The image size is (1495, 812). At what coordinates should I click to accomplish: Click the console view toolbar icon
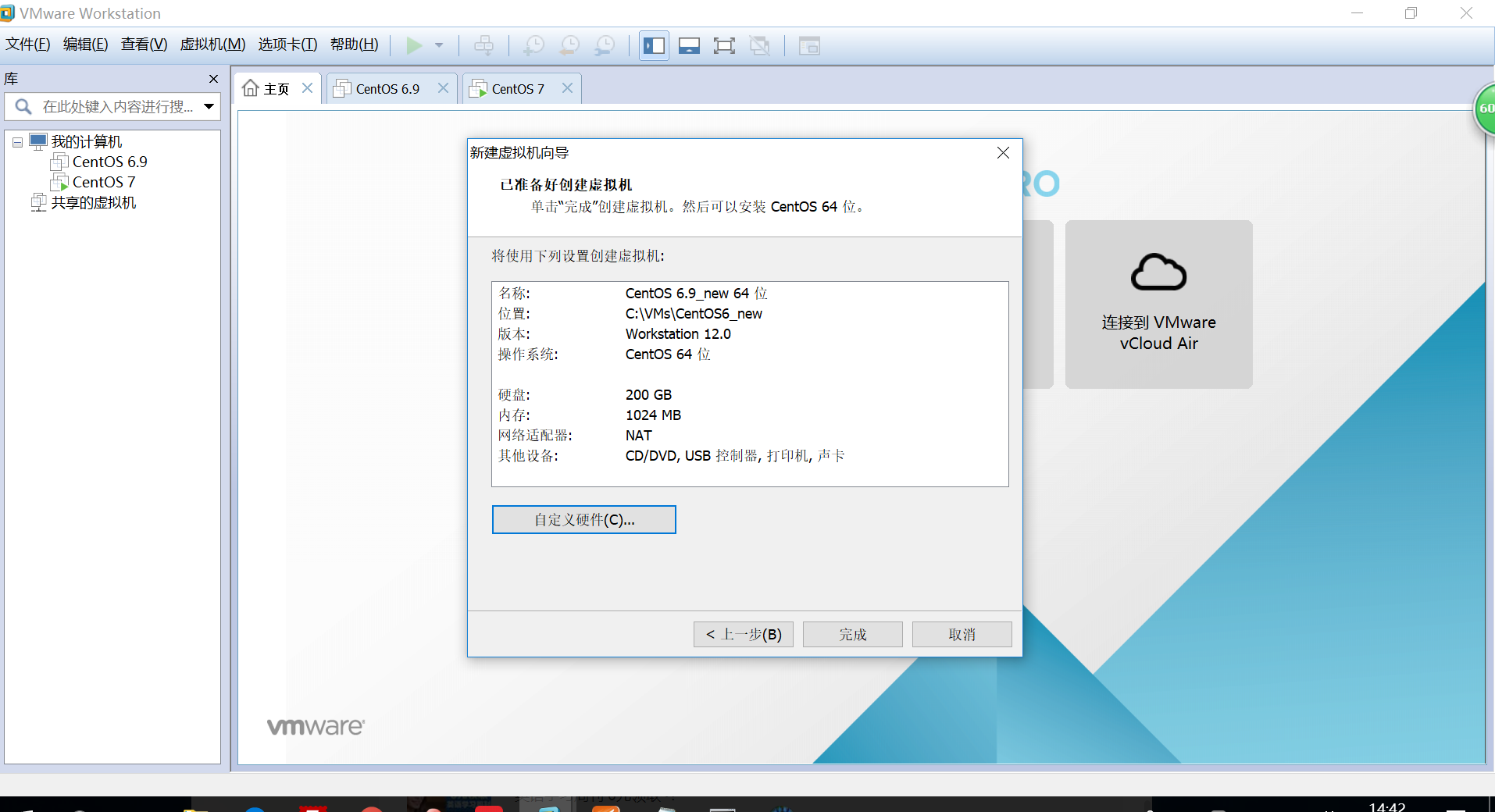(809, 45)
